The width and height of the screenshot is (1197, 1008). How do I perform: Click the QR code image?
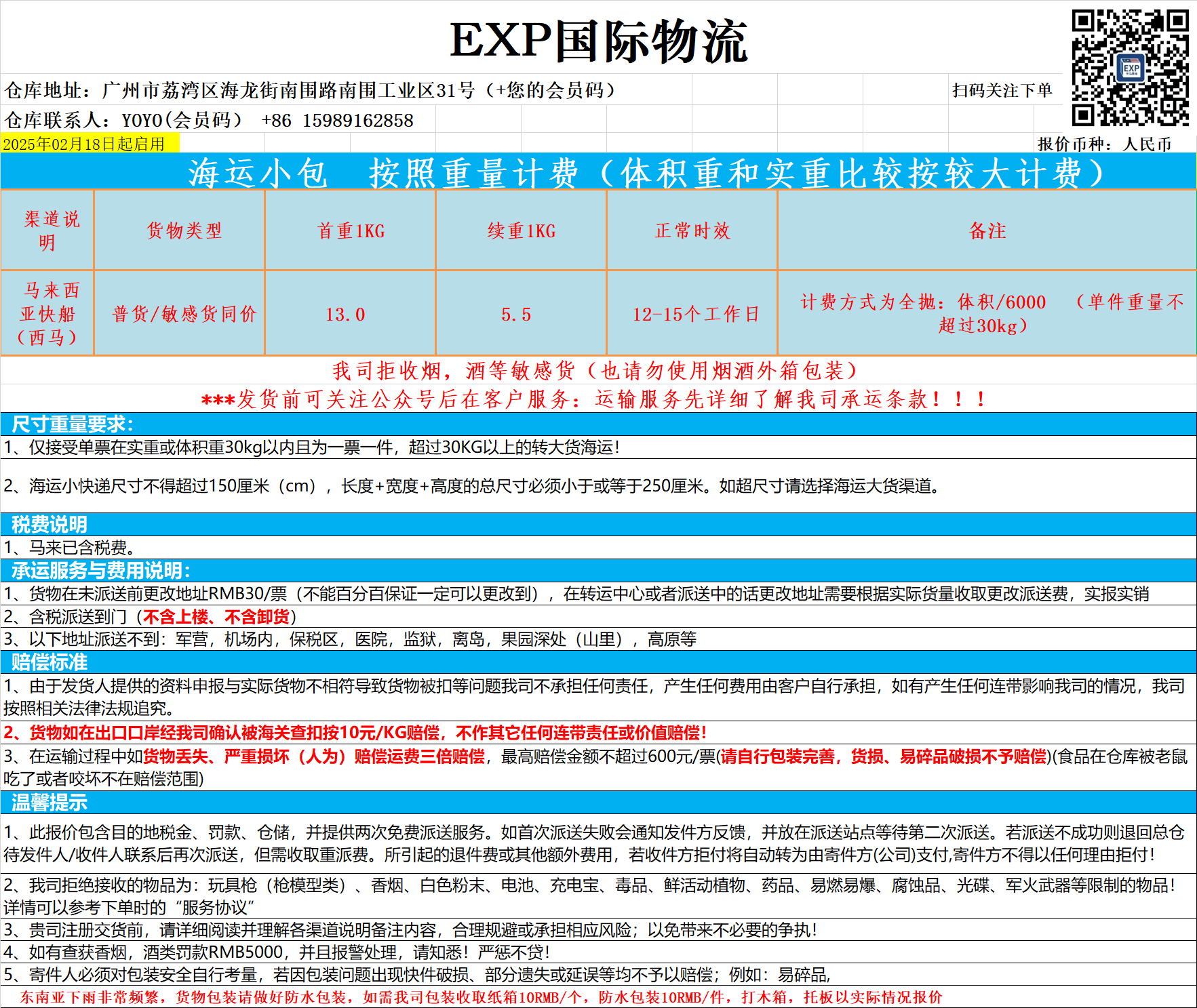coord(1130,68)
